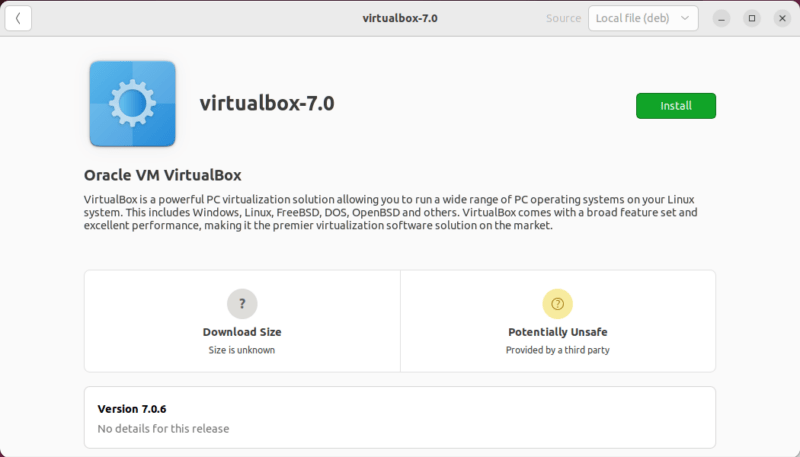Open the Potentially Unsafe info card
Viewport: 800px width, 457px height.
[x=558, y=321]
